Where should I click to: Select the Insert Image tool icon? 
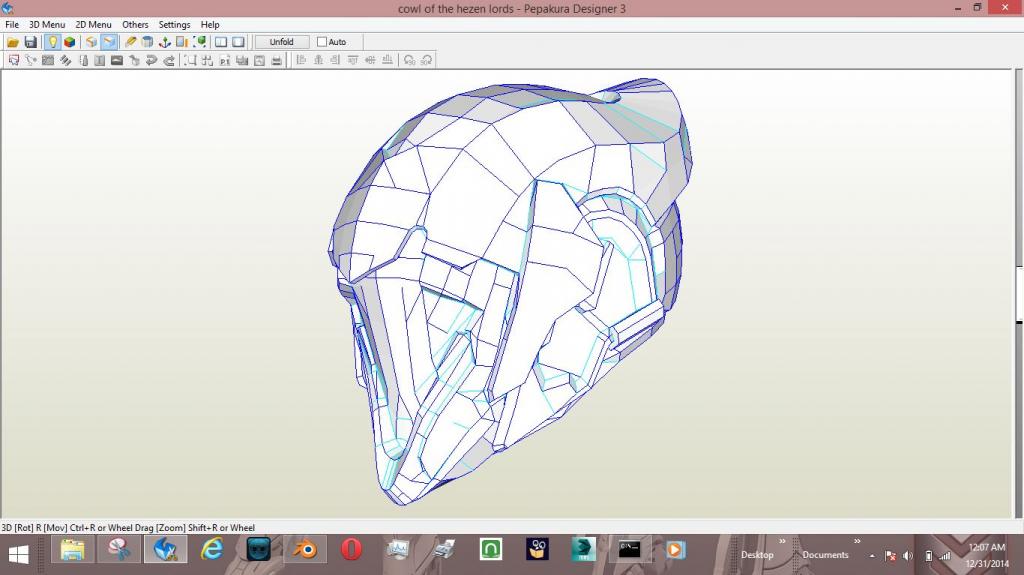point(117,60)
